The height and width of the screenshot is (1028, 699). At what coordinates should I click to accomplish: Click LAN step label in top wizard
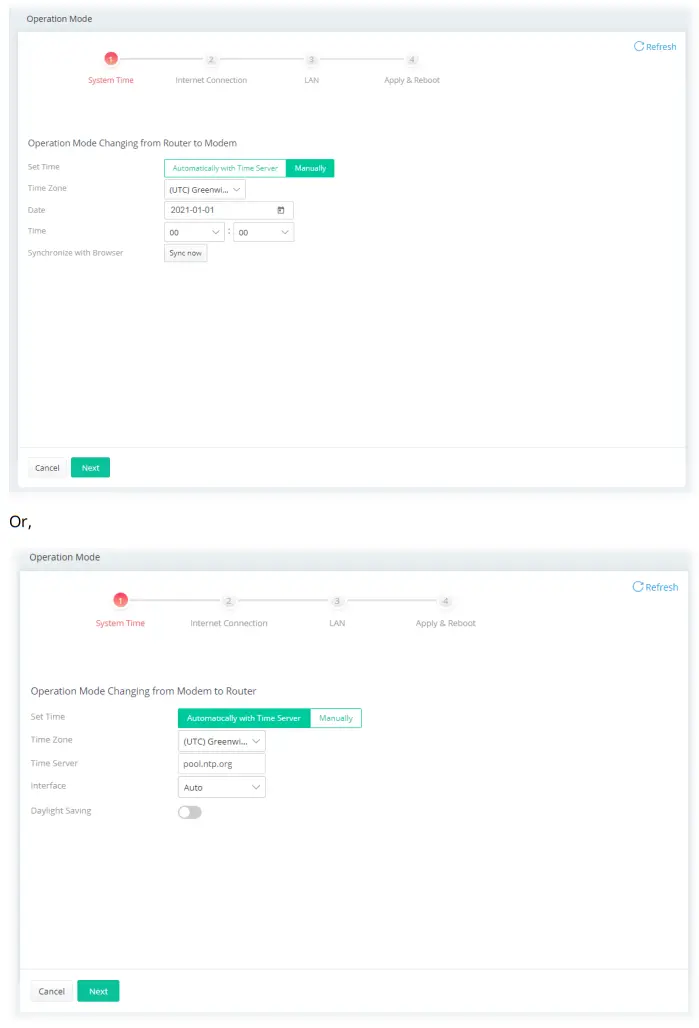tap(311, 80)
